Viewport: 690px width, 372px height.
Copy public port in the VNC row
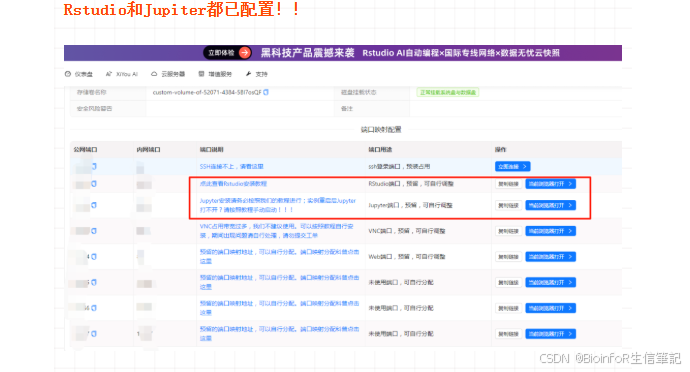click(x=94, y=231)
